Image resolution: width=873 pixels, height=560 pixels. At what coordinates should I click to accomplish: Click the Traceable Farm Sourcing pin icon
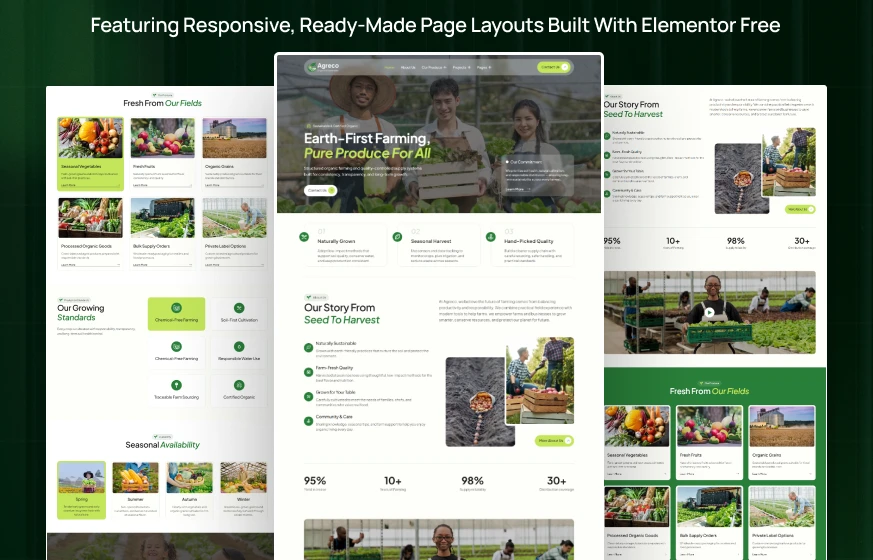[176, 385]
